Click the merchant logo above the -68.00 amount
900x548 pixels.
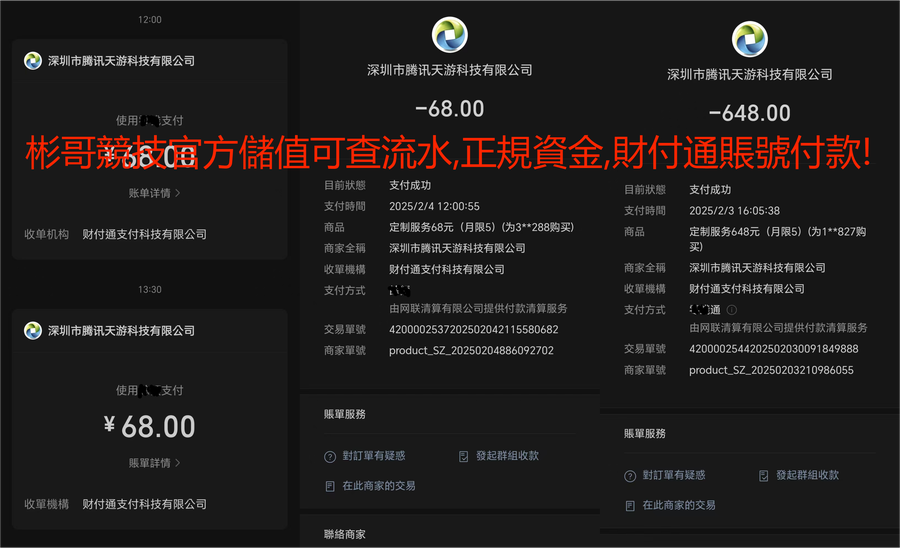click(449, 34)
